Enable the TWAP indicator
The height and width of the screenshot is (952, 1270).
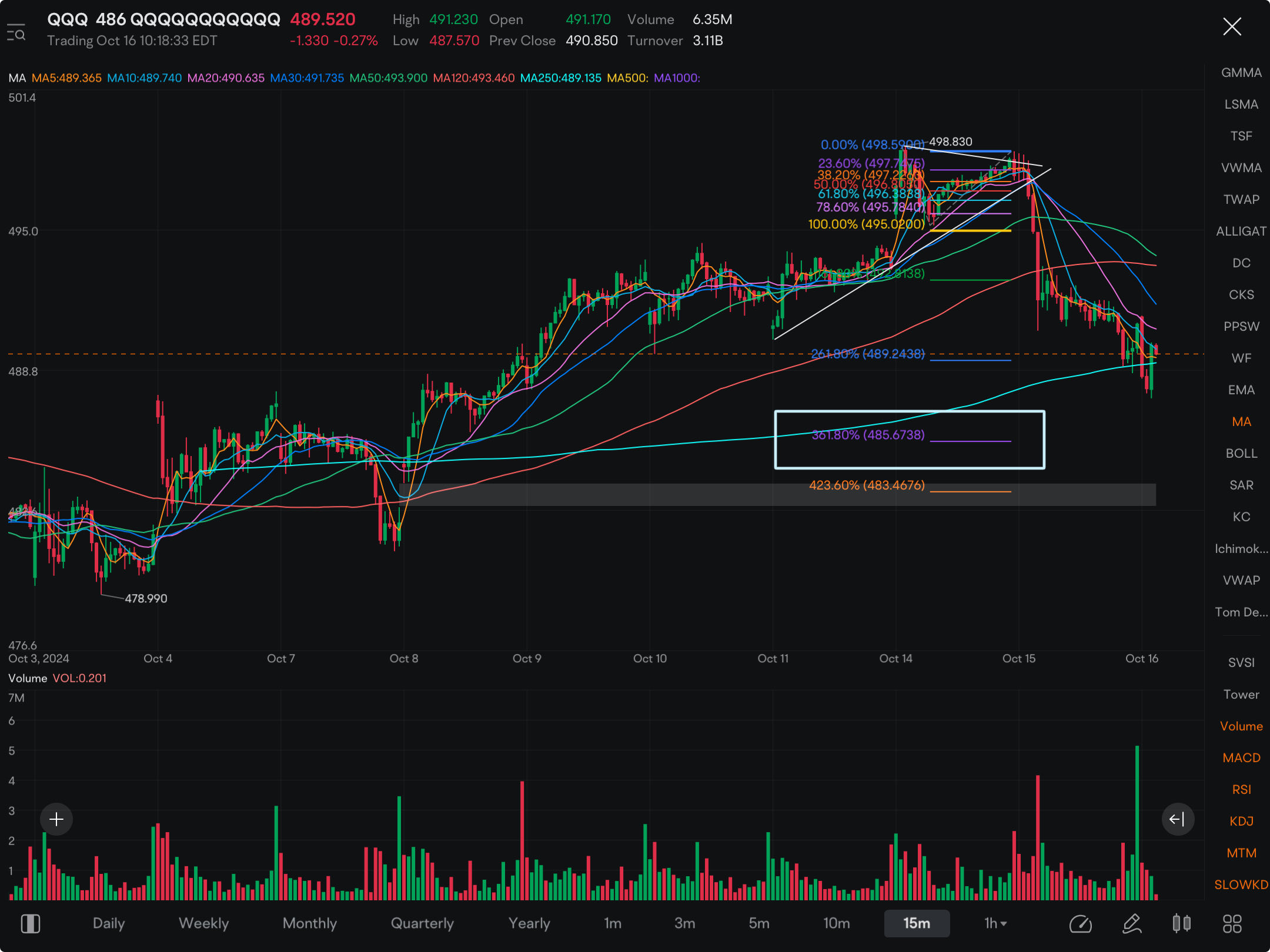pyautogui.click(x=1241, y=200)
